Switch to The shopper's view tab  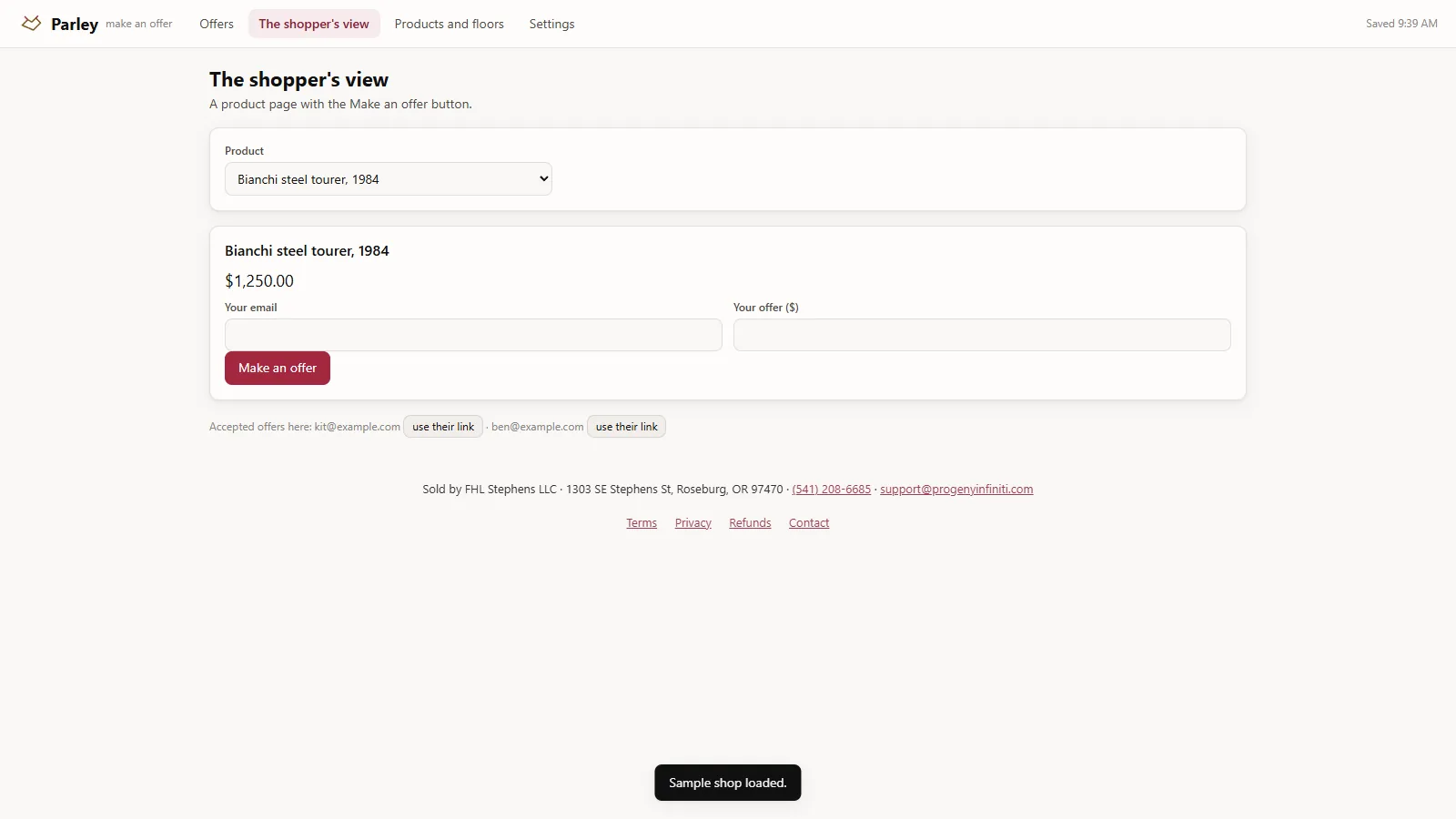314,24
